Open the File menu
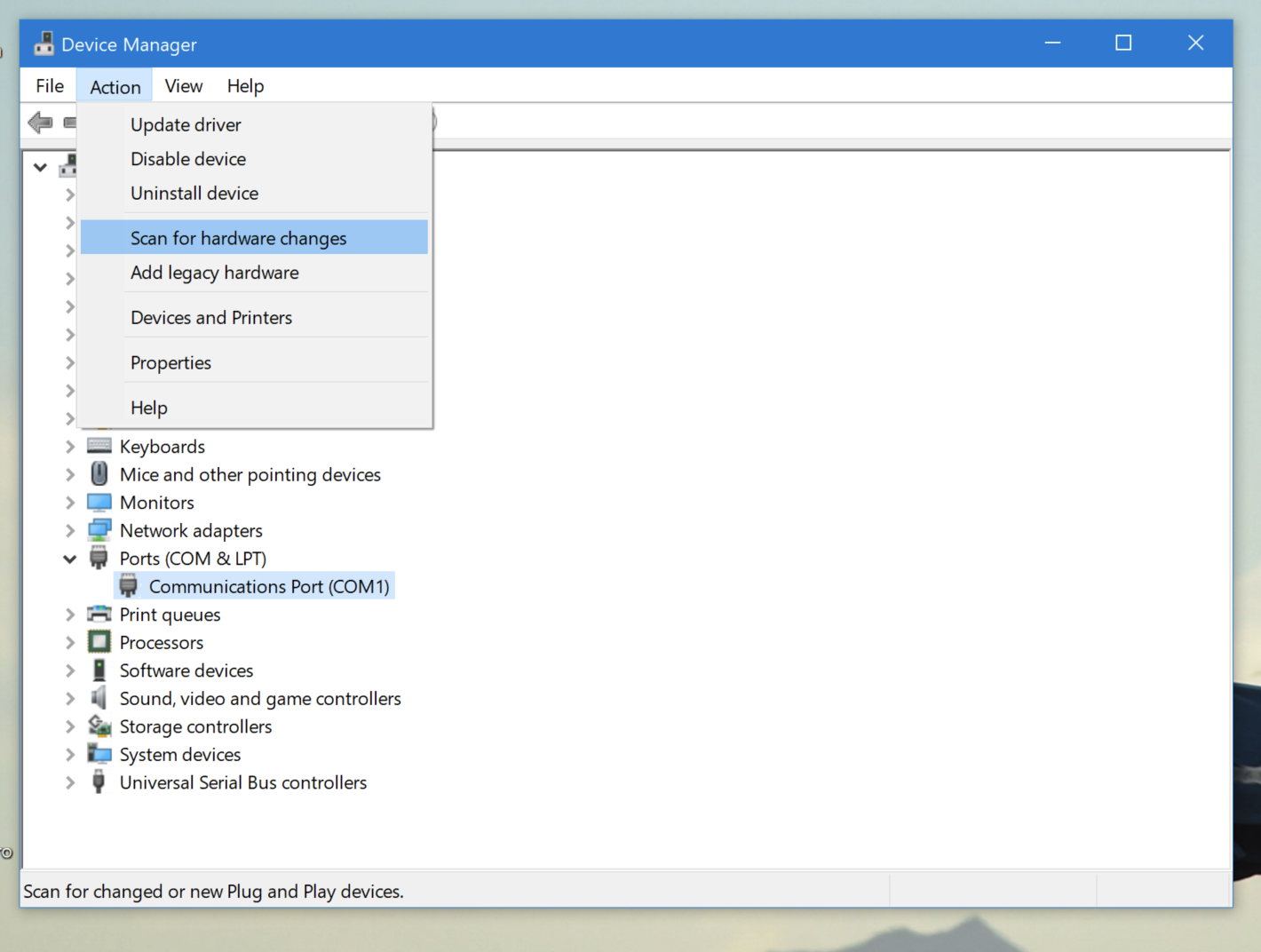 pos(50,86)
